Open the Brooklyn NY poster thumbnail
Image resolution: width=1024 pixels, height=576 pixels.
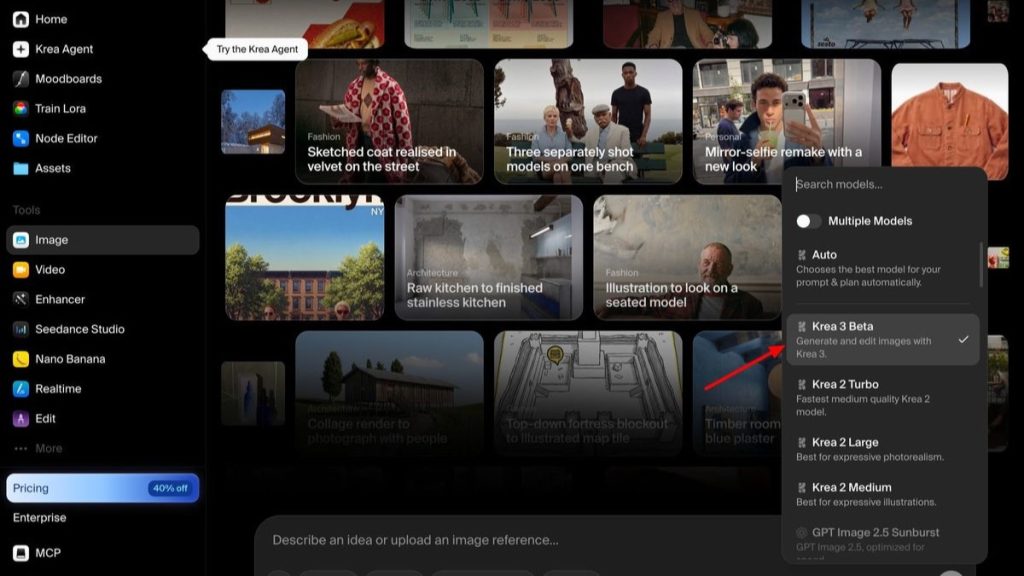(x=304, y=257)
